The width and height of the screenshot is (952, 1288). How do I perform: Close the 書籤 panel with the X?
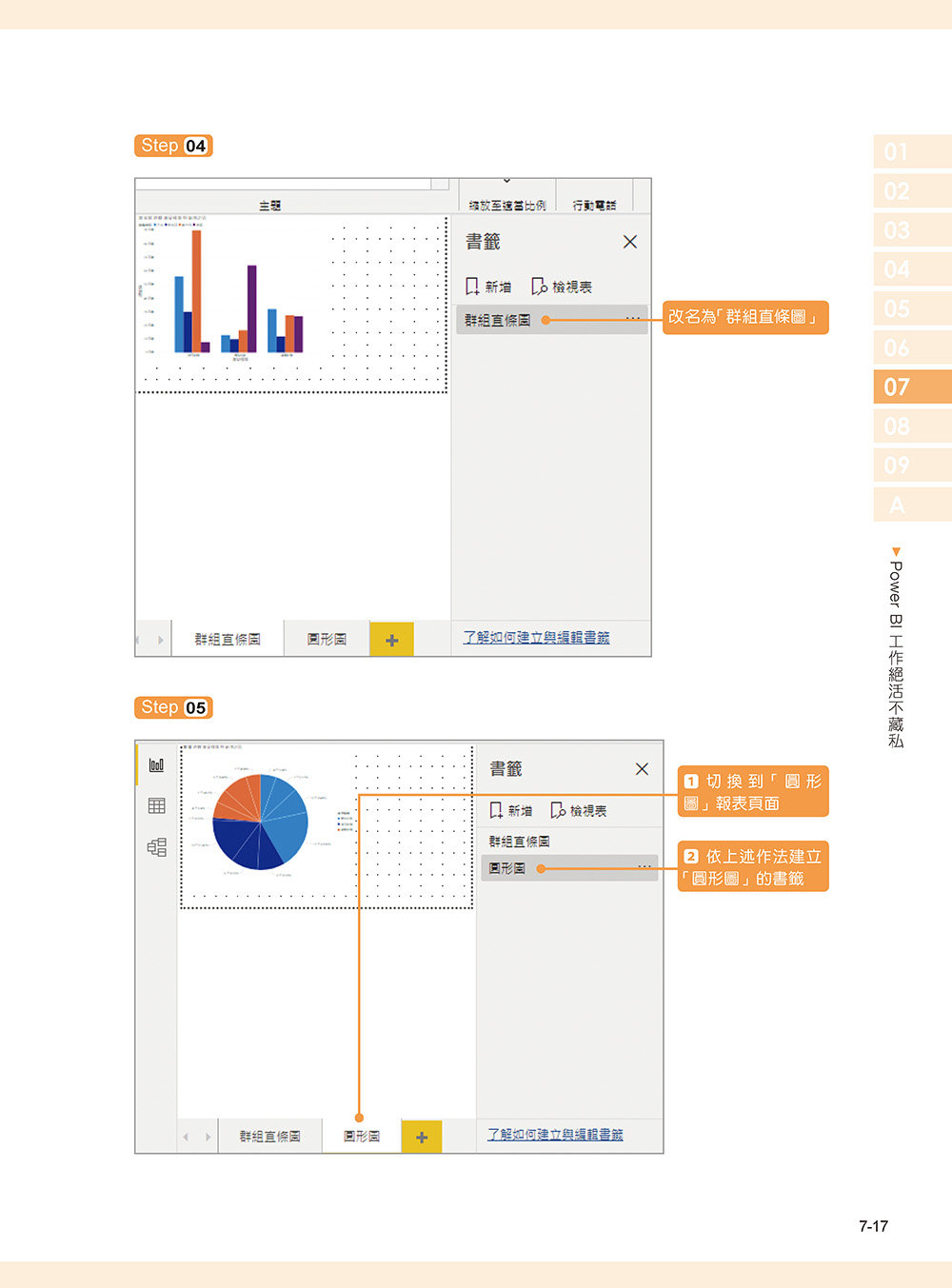click(629, 242)
